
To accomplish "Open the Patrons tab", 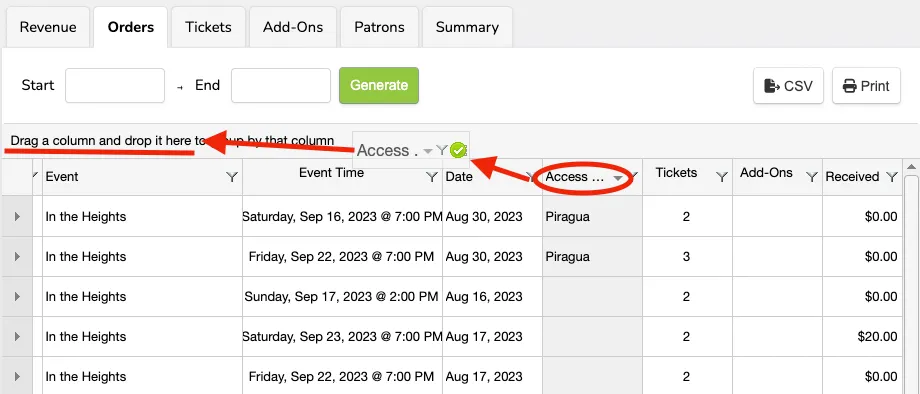I will pyautogui.click(x=380, y=28).
